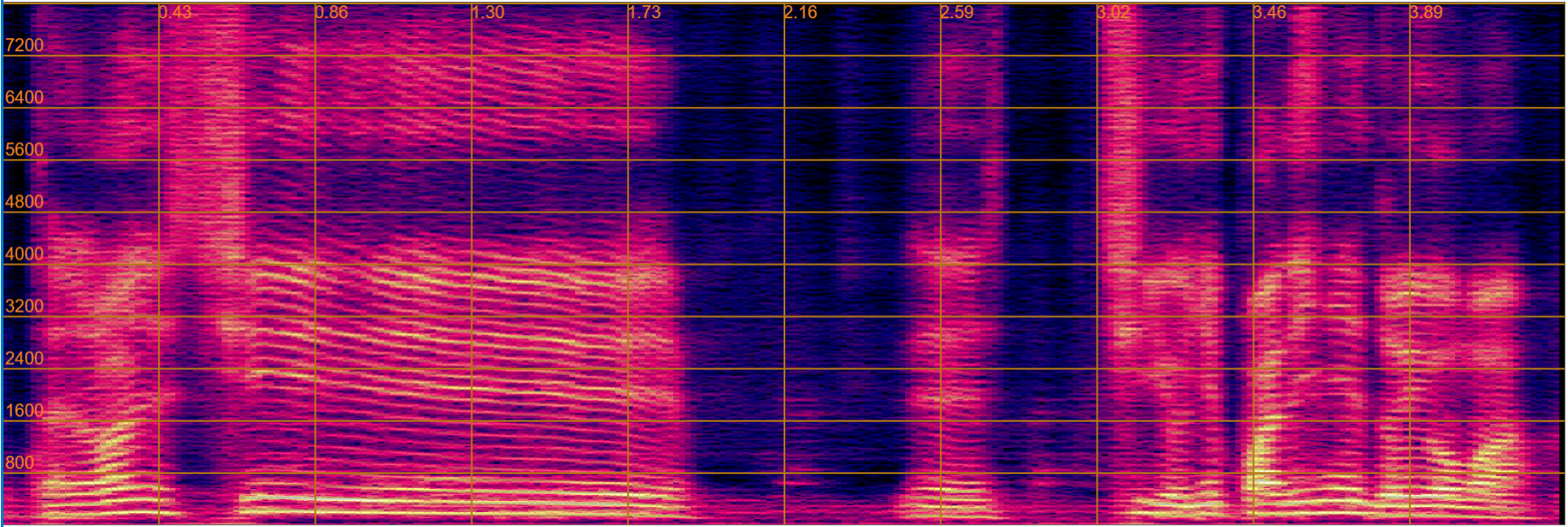The height and width of the screenshot is (527, 1568).
Task: Click the 2400 frequency axis label
Action: pyautogui.click(x=24, y=358)
